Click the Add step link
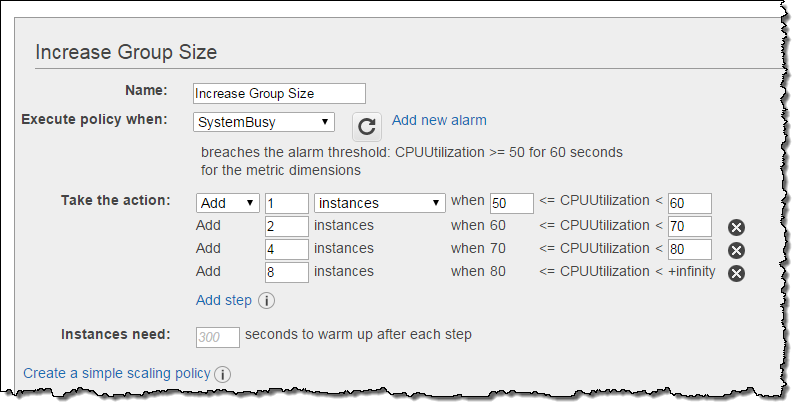This screenshot has height=407, width=798. coord(224,300)
